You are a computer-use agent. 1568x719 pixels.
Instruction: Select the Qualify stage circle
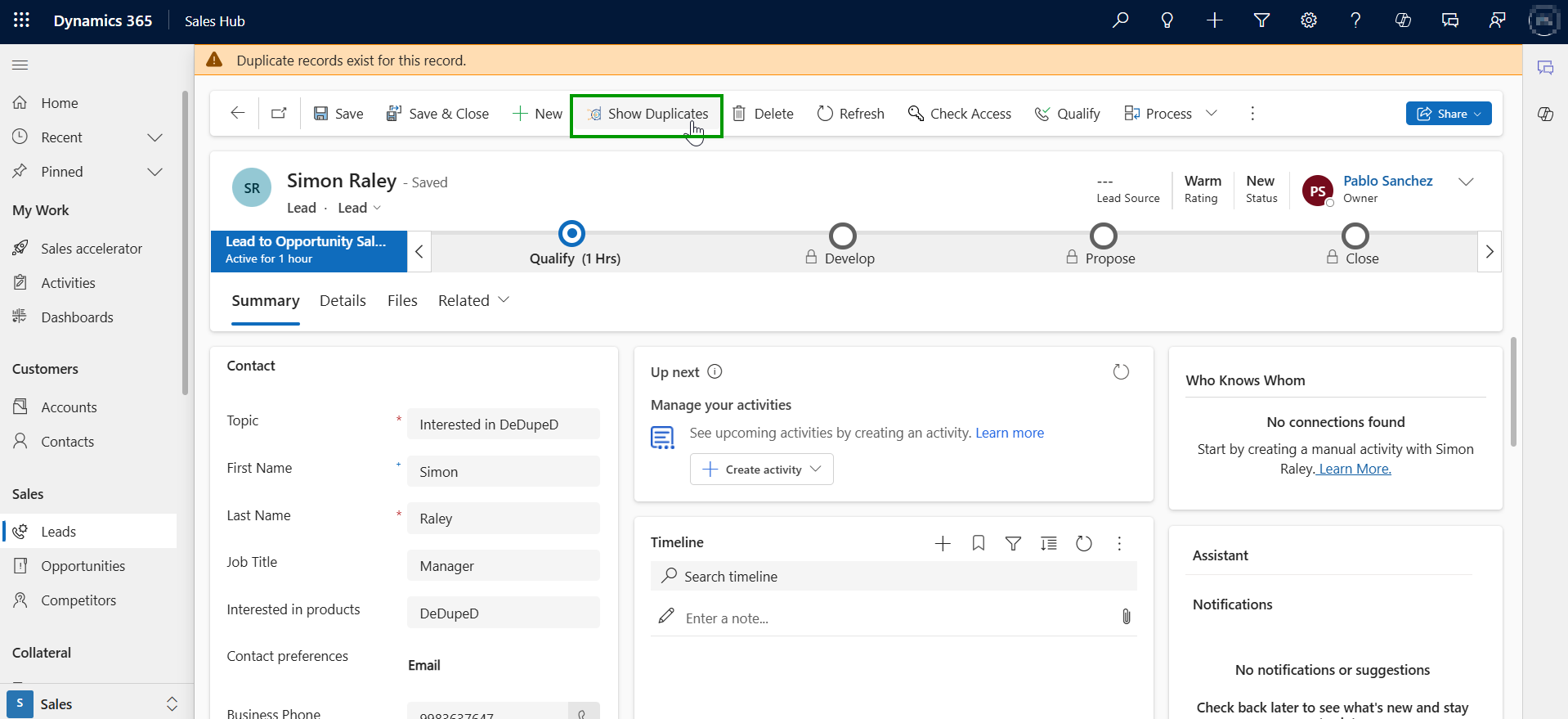(571, 234)
